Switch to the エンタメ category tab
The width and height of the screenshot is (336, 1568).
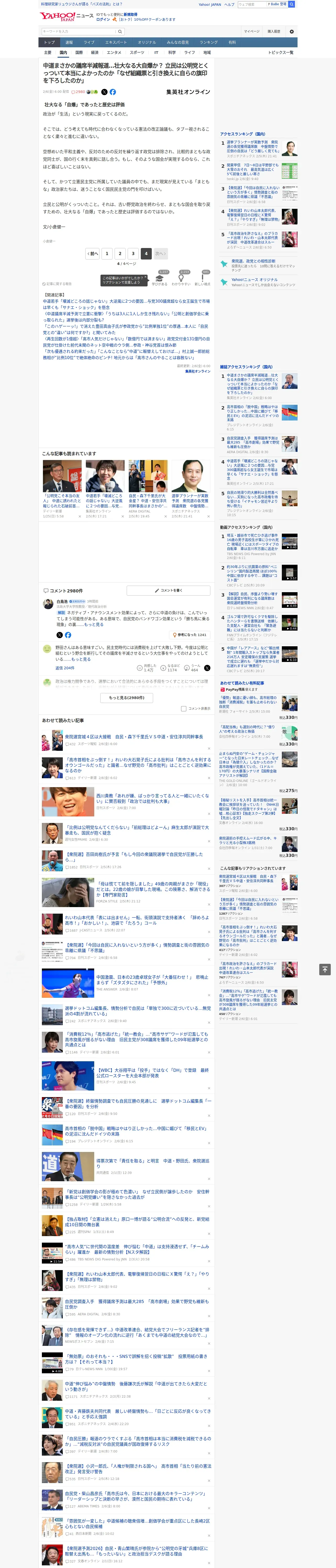tap(114, 52)
